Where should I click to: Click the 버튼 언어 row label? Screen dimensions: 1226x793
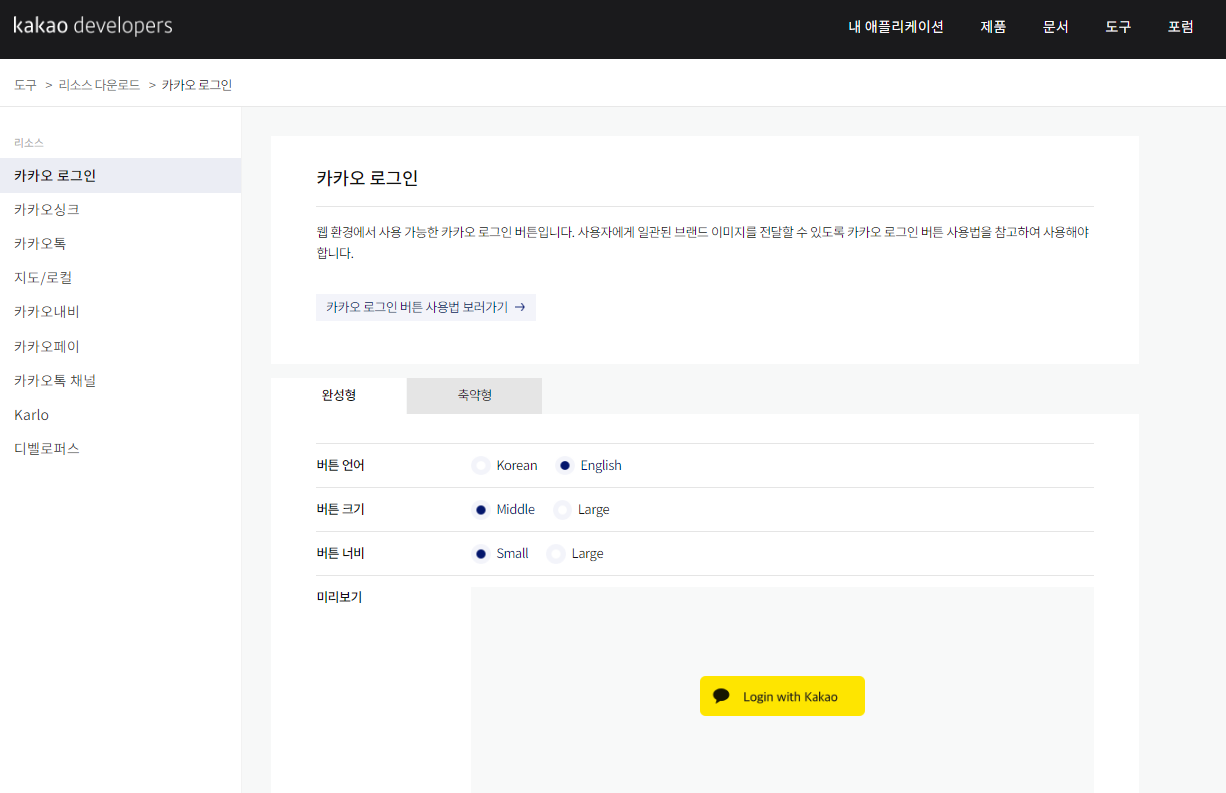coord(340,465)
